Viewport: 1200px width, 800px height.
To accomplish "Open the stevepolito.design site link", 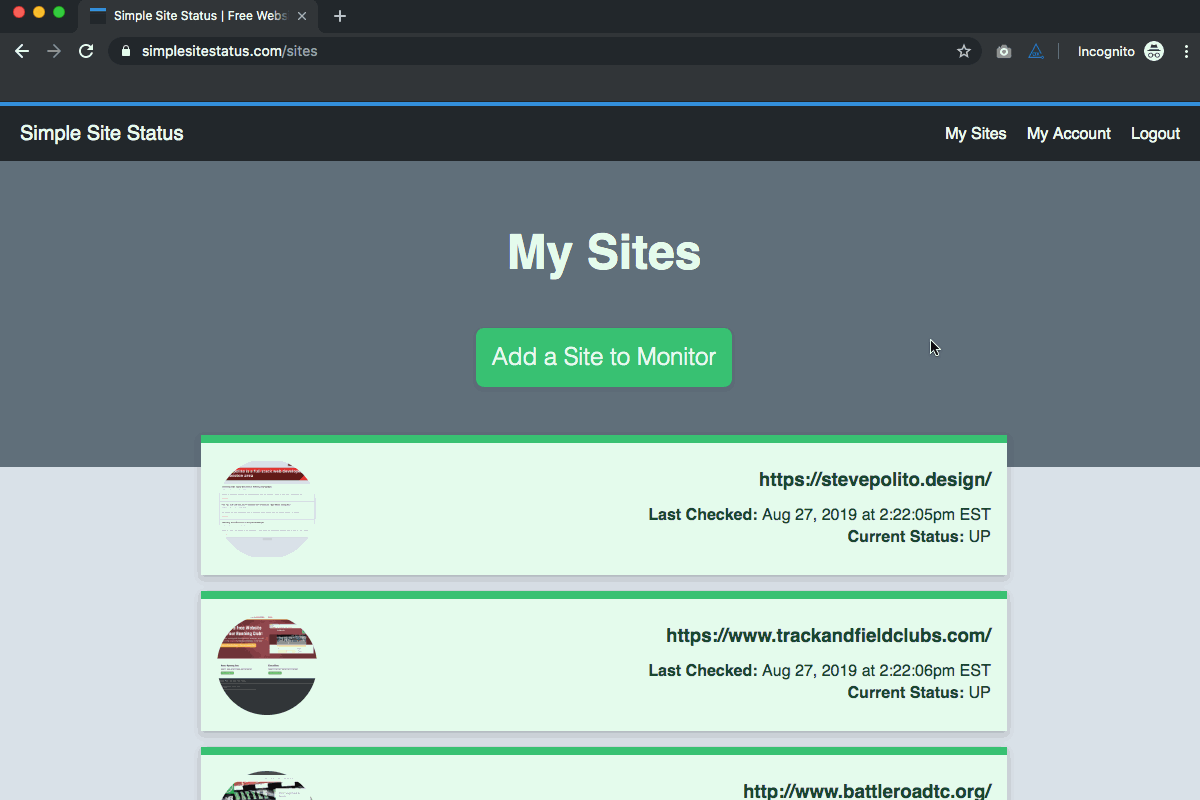I will 875,479.
